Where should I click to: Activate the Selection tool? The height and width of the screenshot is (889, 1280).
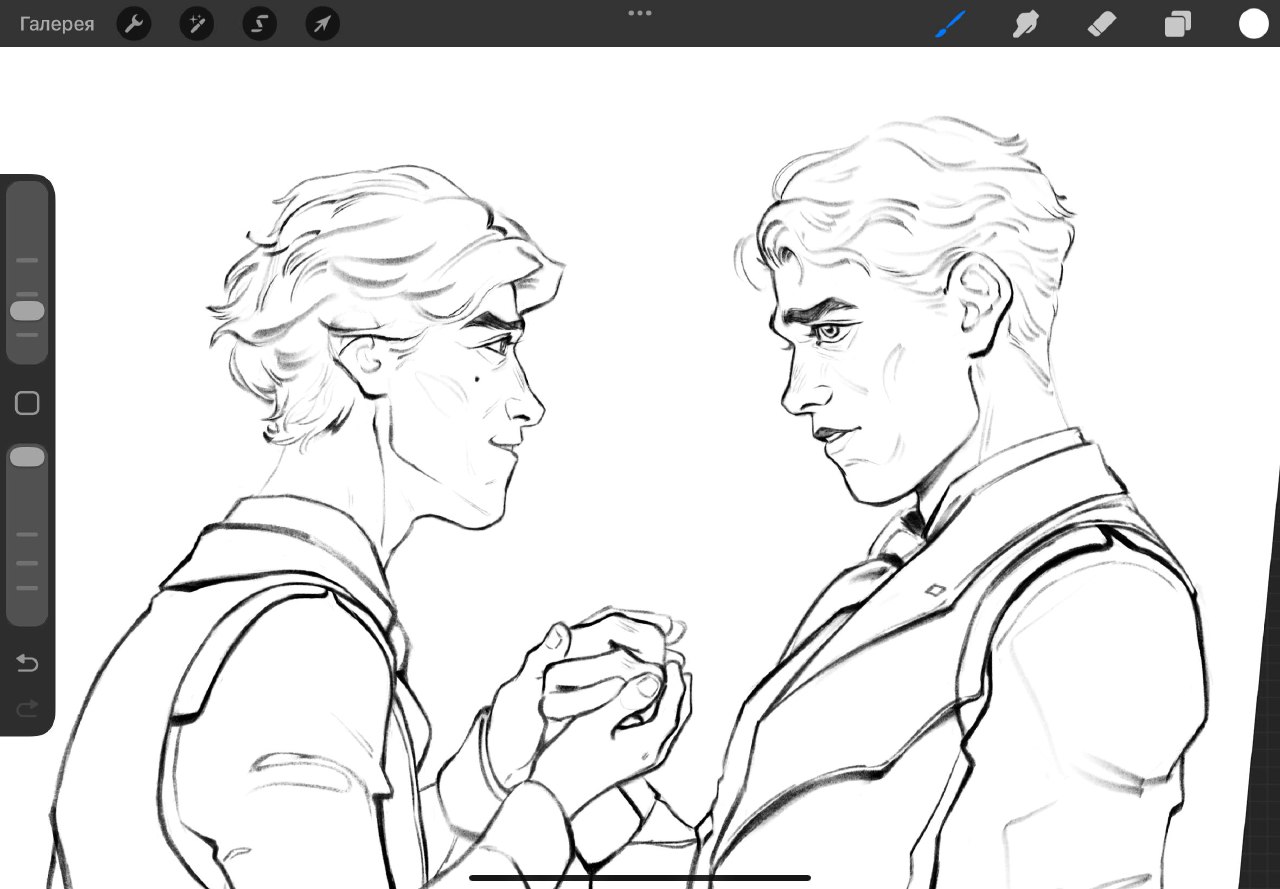(260, 24)
